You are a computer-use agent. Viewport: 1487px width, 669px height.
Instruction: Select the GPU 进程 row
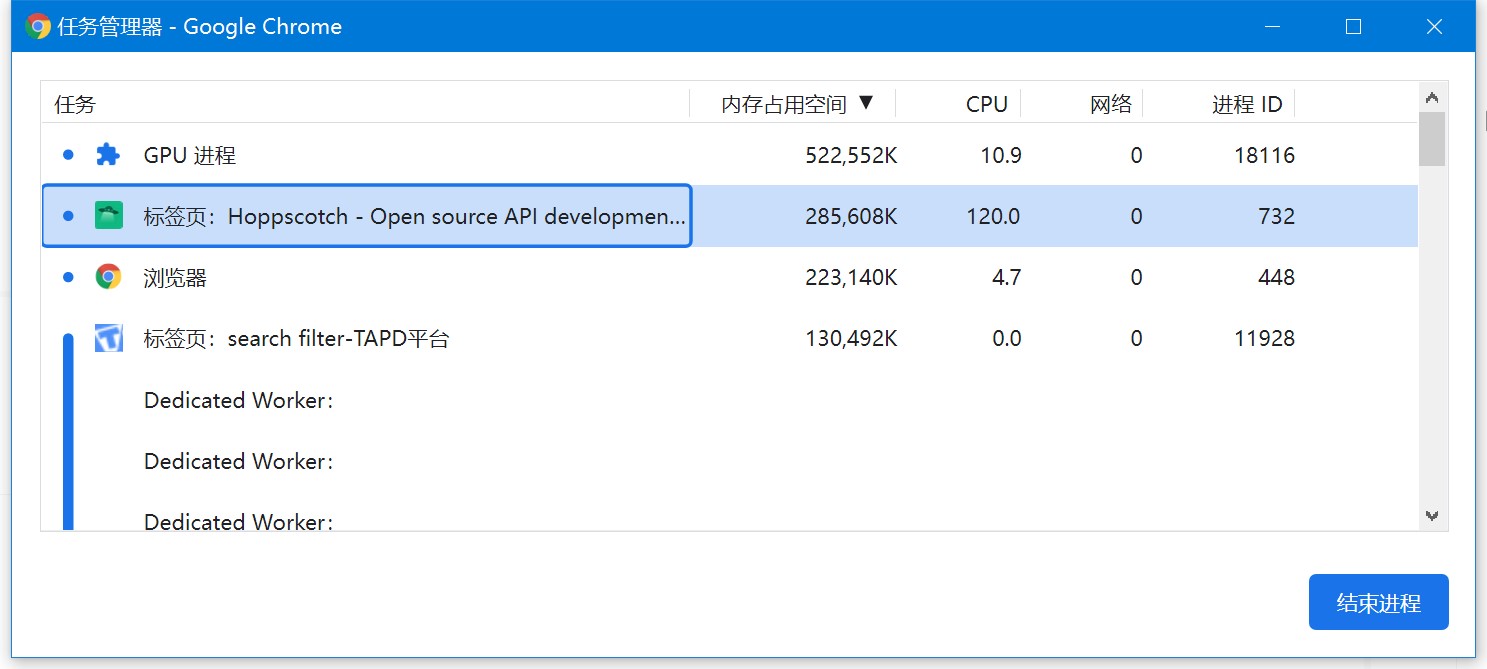[729, 155]
